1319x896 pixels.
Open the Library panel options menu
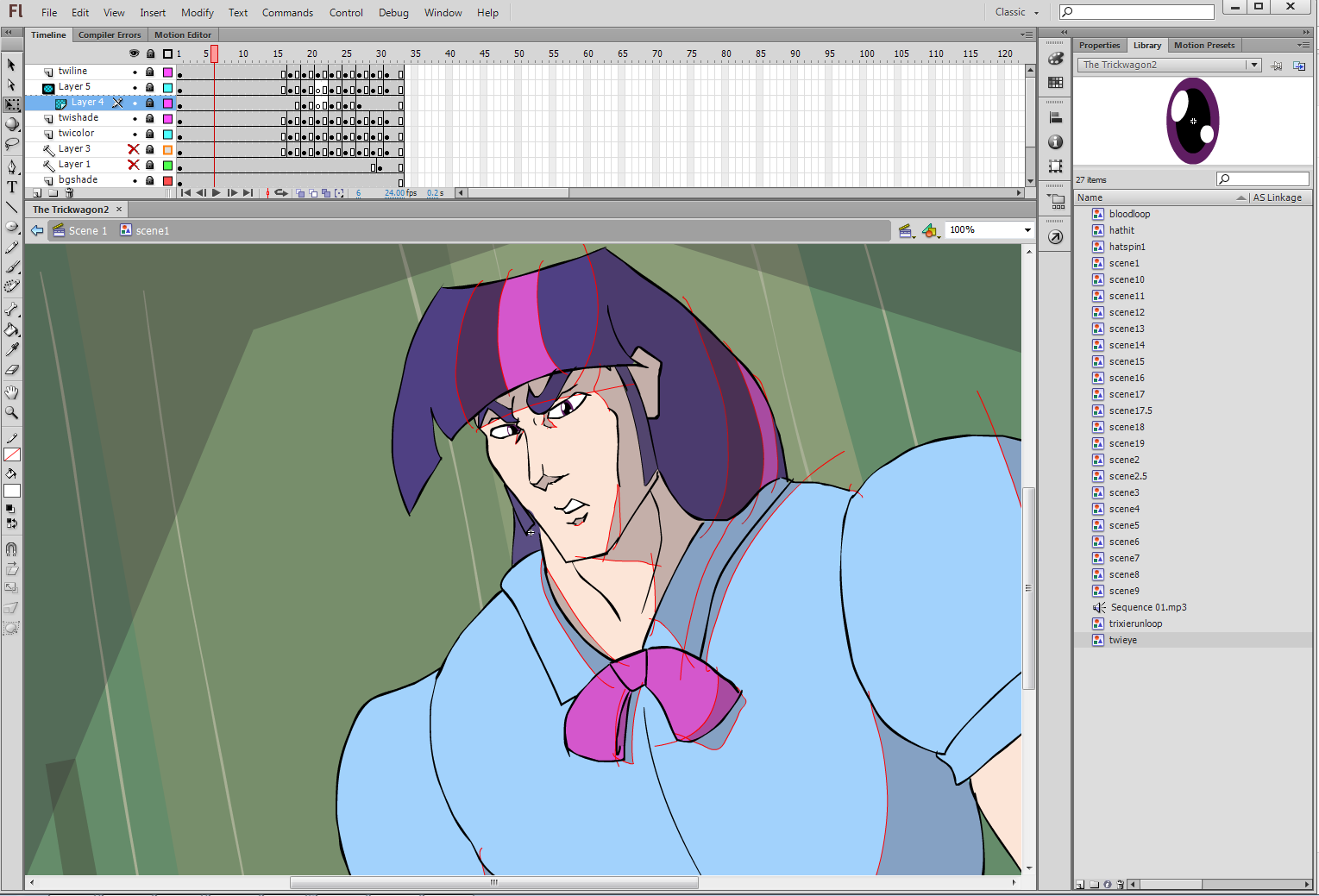click(1303, 46)
